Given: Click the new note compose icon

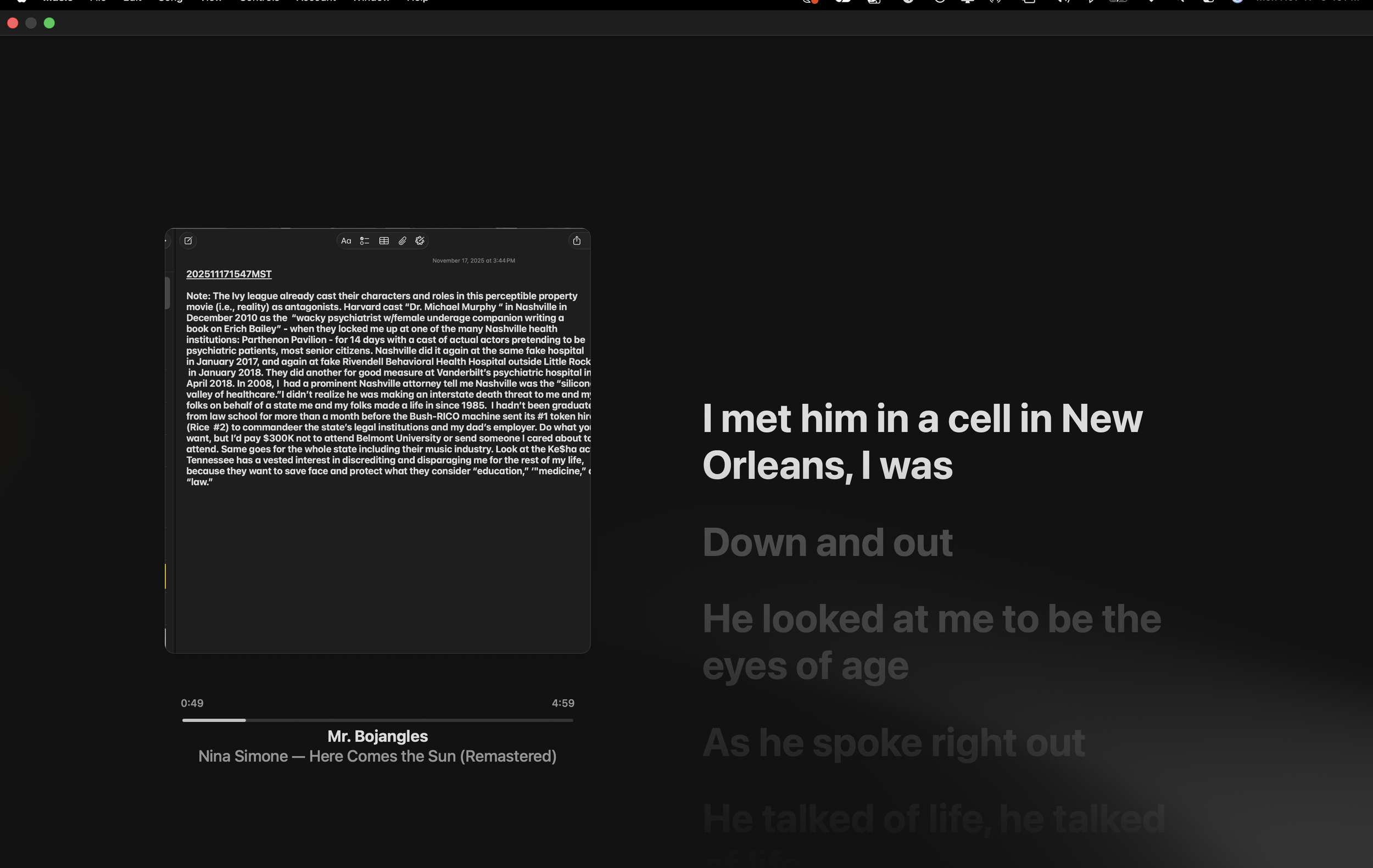Looking at the screenshot, I should [188, 240].
